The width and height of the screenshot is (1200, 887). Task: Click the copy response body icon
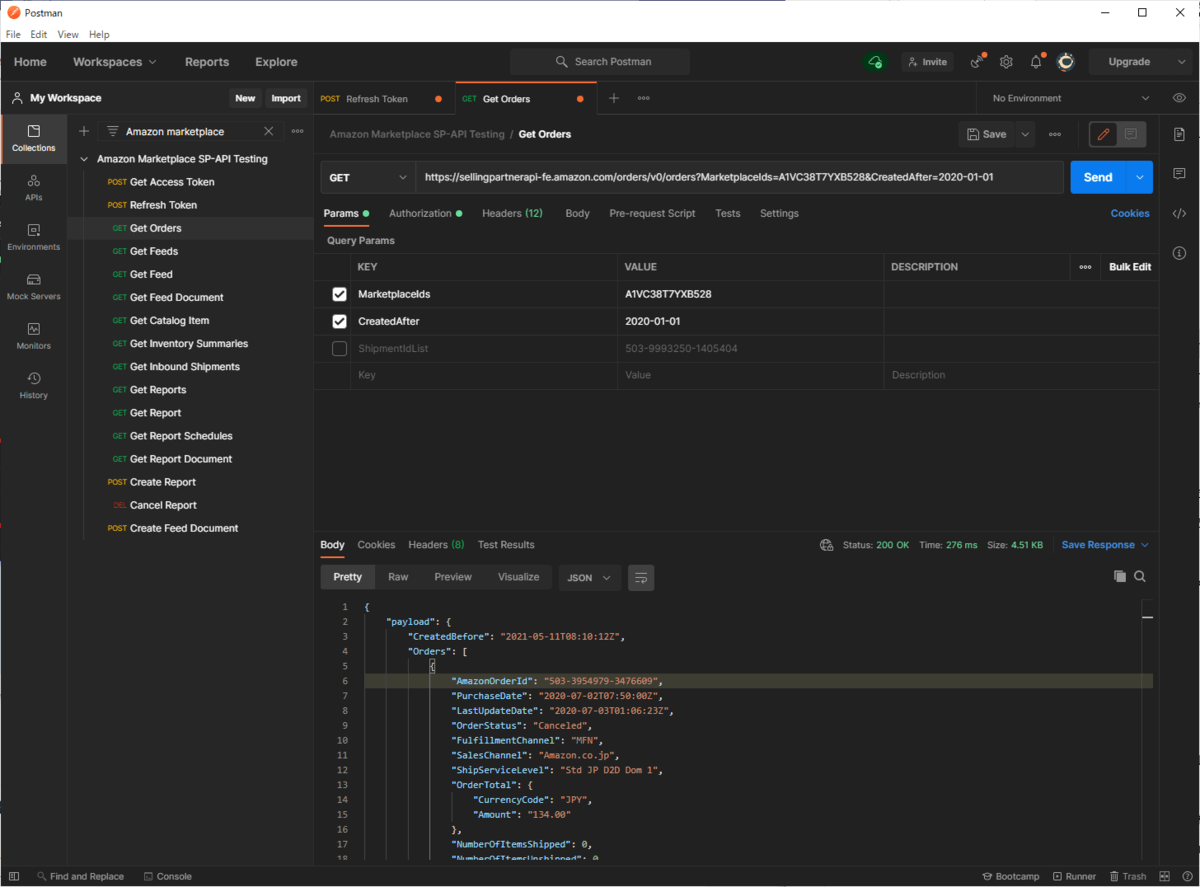click(x=1119, y=576)
